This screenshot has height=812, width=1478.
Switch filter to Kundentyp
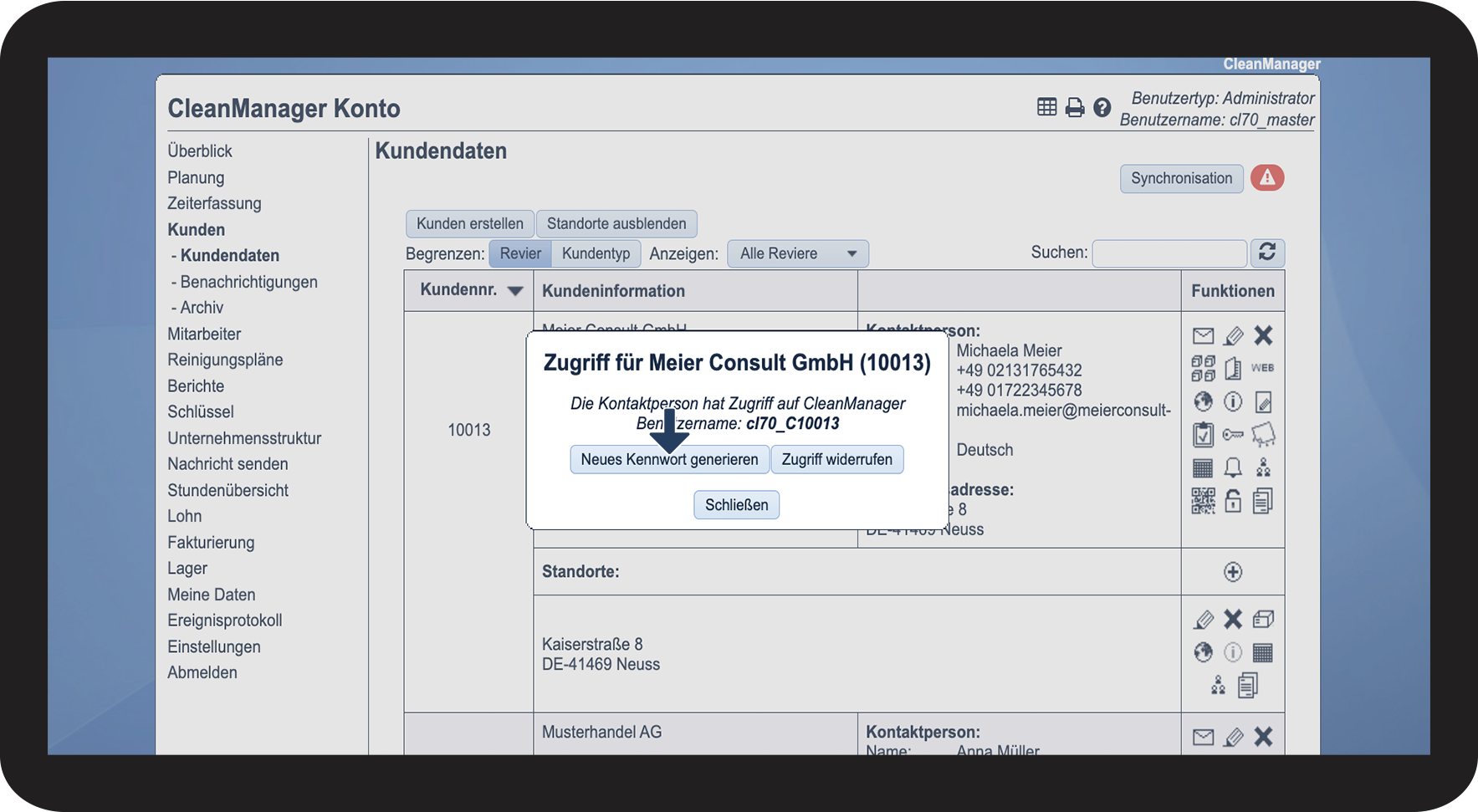[596, 253]
